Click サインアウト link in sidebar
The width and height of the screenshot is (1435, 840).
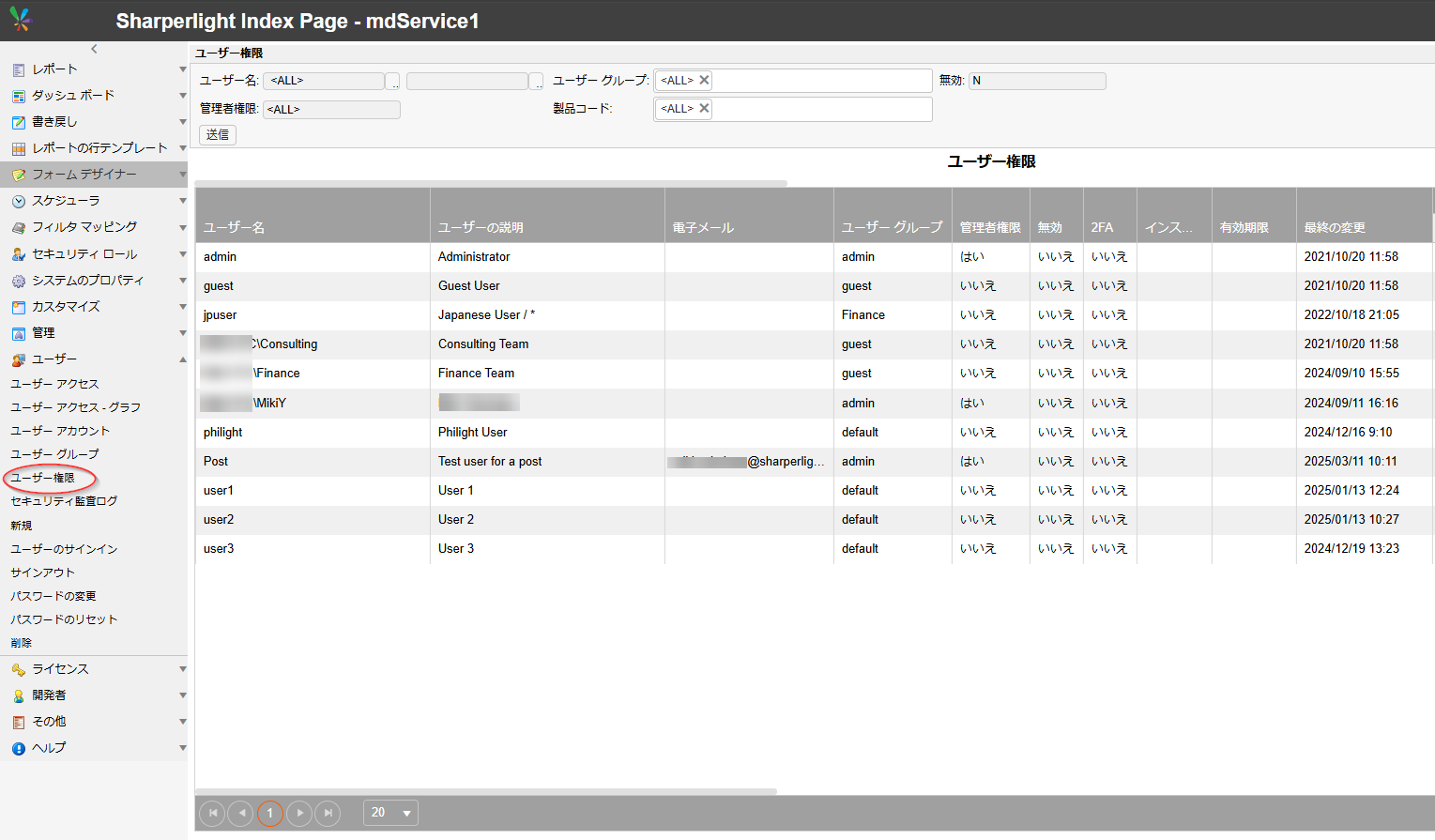click(42, 573)
